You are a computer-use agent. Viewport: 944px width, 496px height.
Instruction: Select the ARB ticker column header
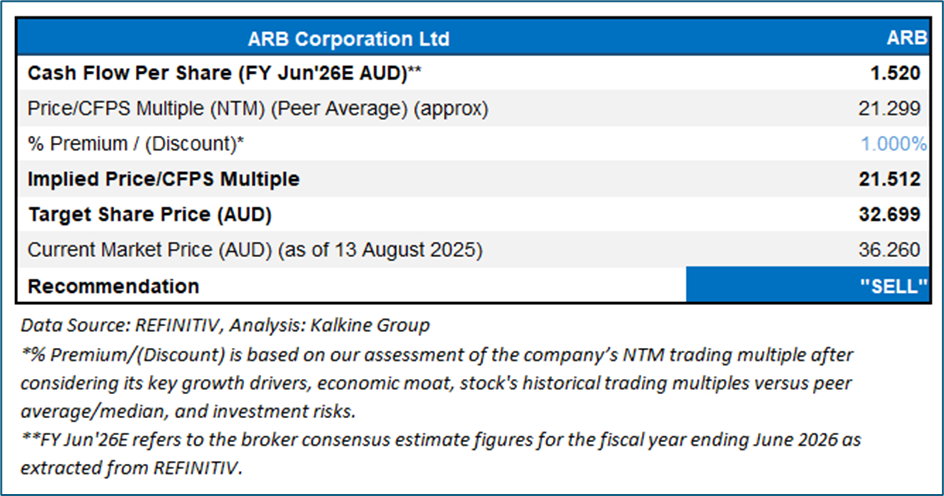click(x=907, y=40)
